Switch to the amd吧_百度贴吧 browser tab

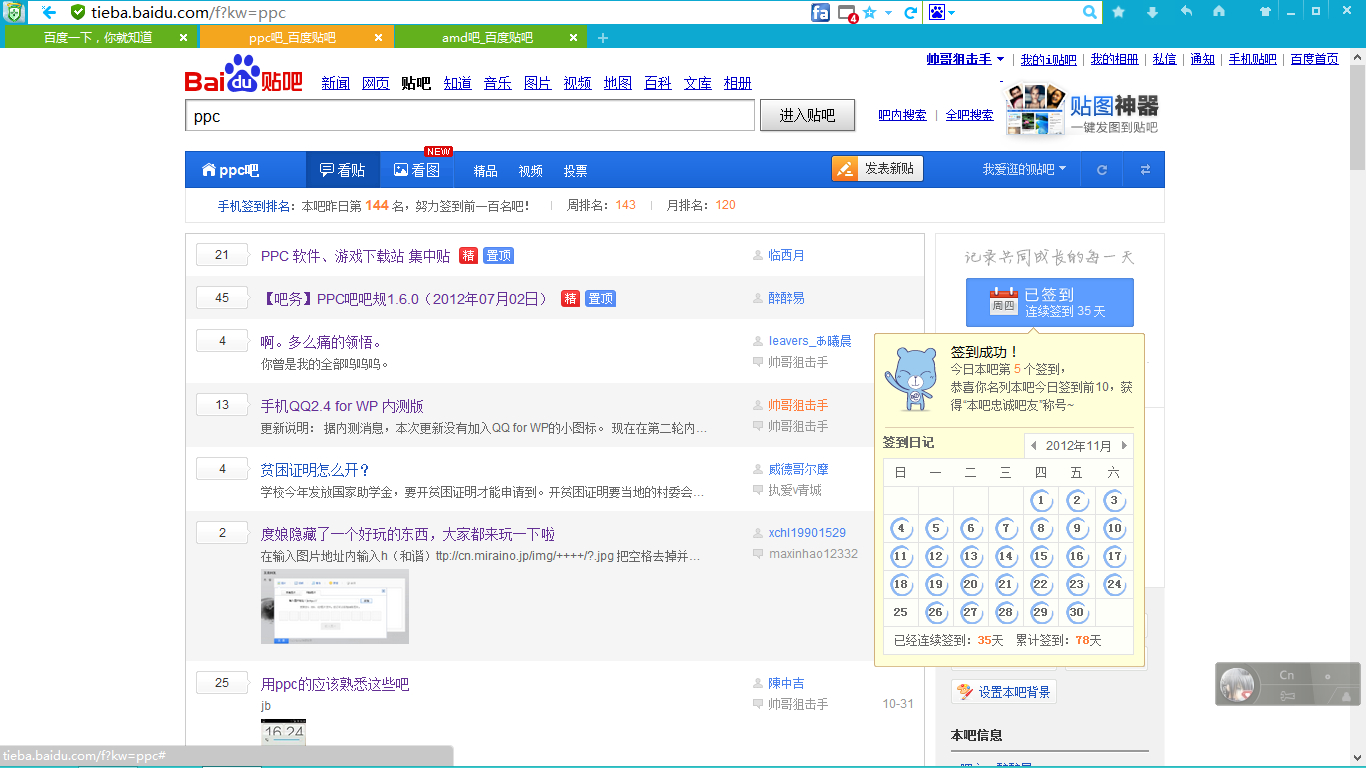487,38
